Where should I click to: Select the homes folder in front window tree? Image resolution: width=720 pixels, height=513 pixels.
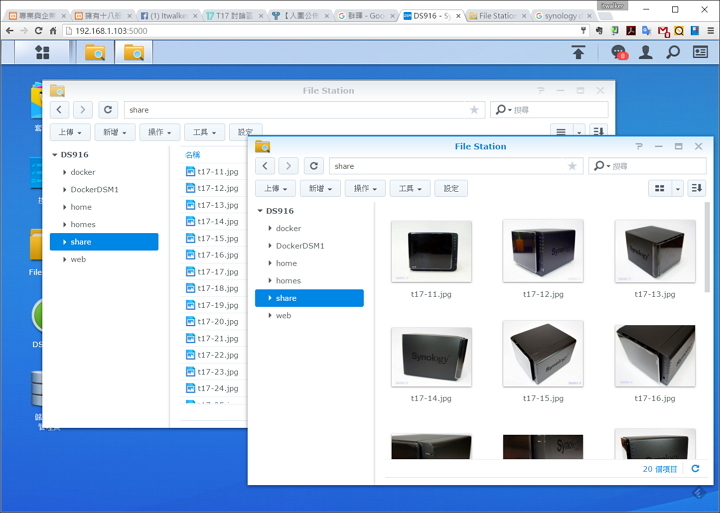pos(288,281)
